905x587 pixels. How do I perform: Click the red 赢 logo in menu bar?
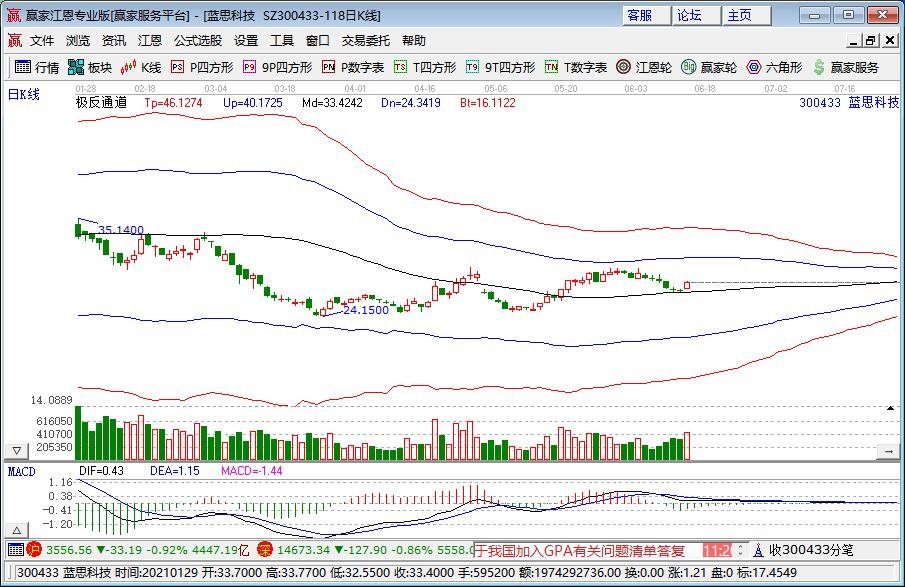[x=14, y=40]
